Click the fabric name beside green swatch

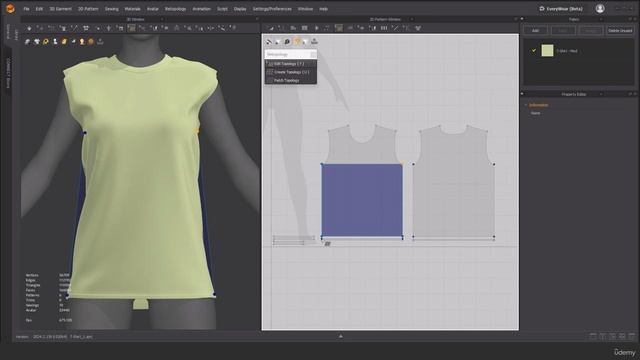tap(567, 51)
